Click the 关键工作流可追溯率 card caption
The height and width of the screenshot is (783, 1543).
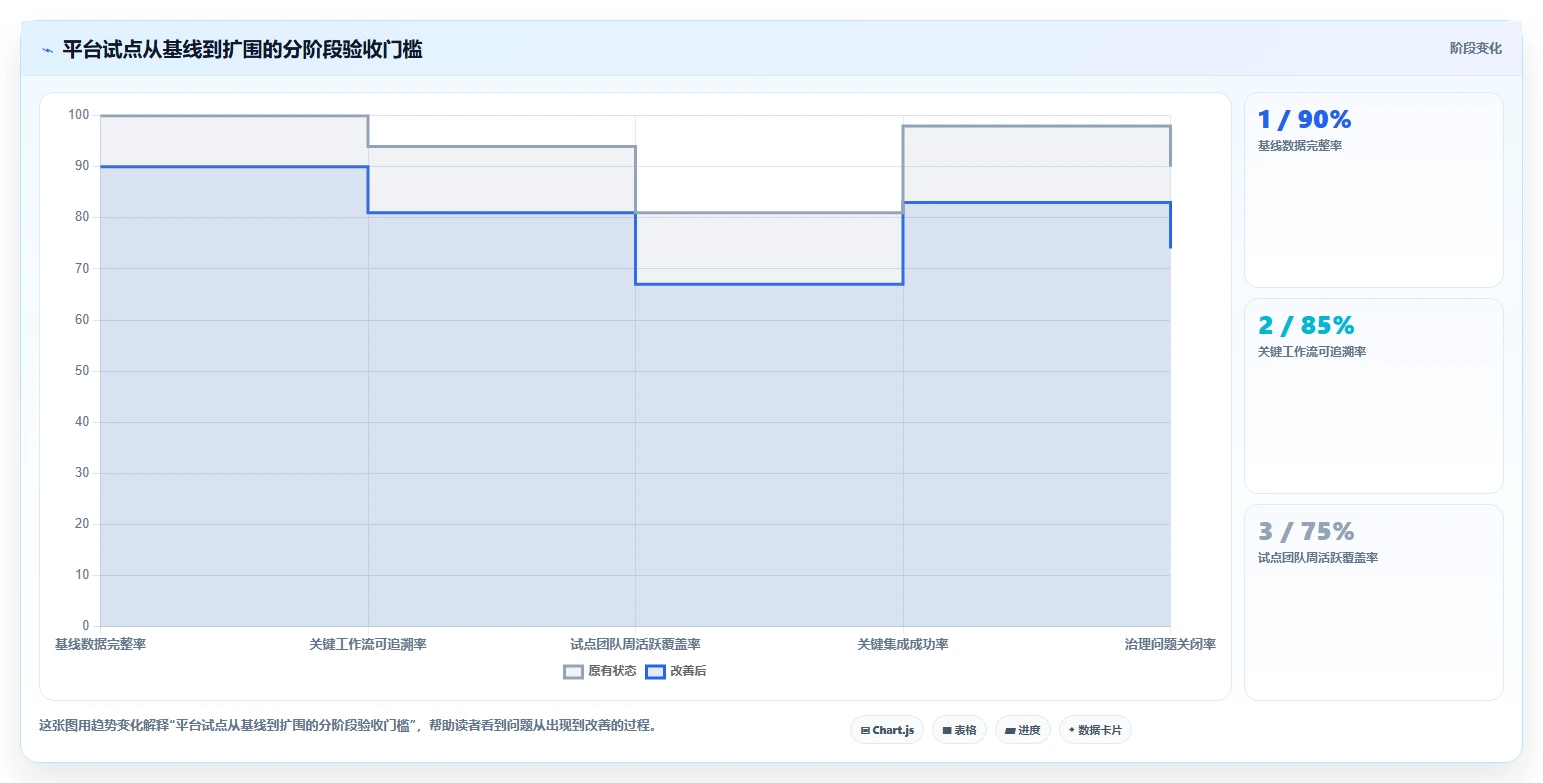[x=1312, y=352]
